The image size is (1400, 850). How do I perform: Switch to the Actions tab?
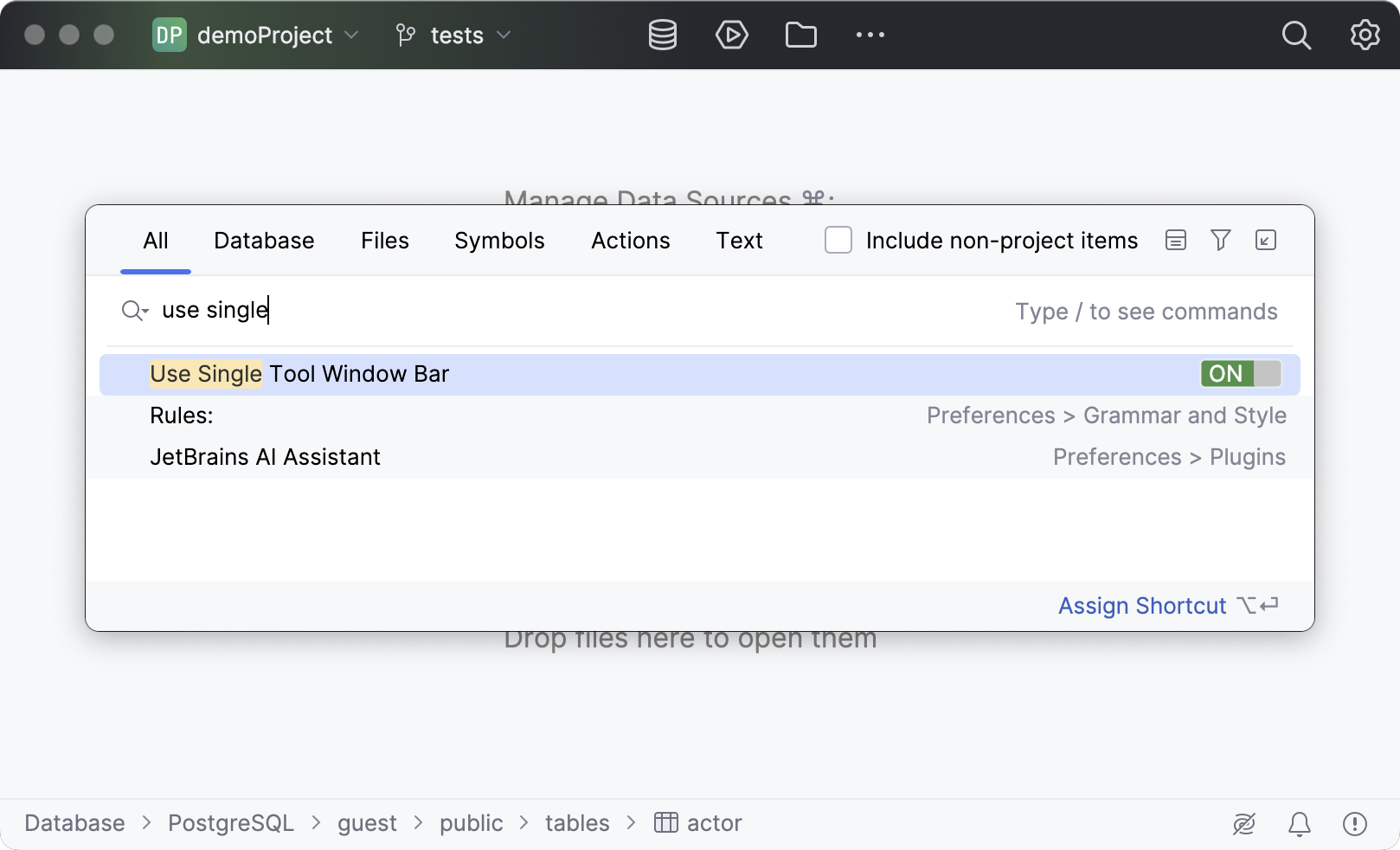(630, 241)
